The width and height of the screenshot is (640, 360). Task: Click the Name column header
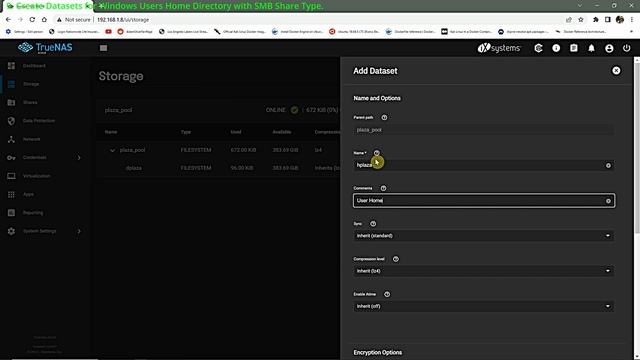tap(111, 132)
